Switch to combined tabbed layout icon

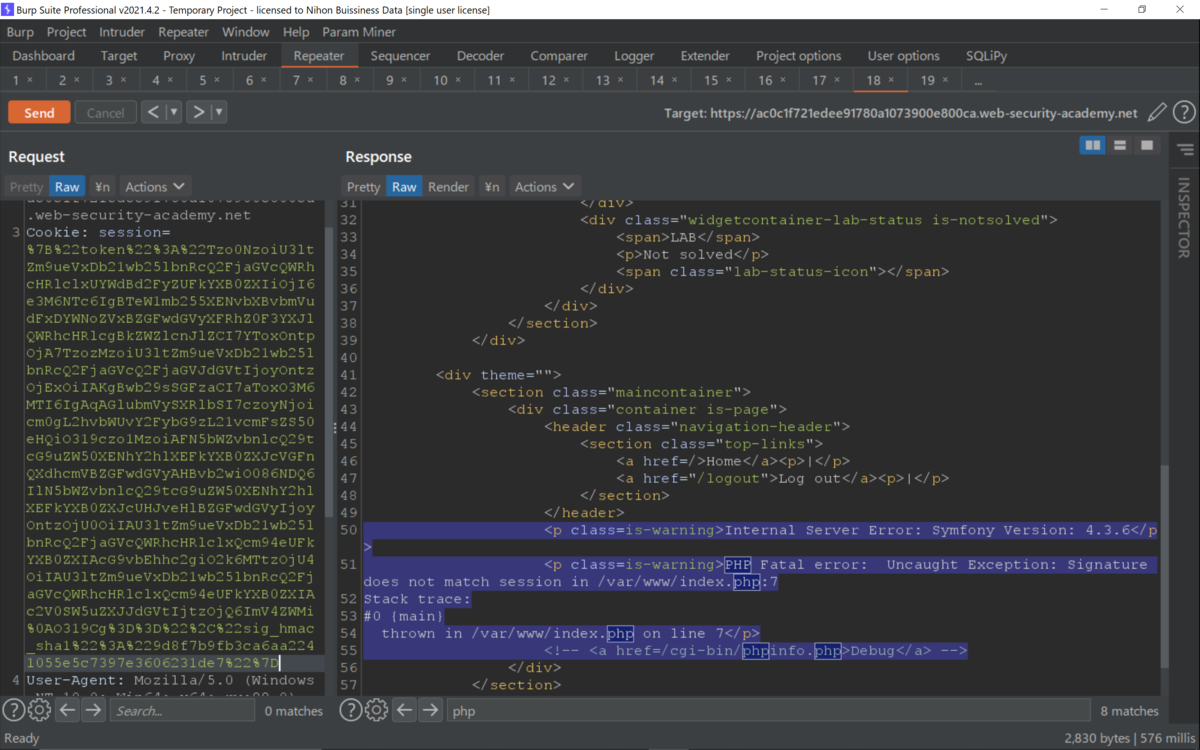1147,146
